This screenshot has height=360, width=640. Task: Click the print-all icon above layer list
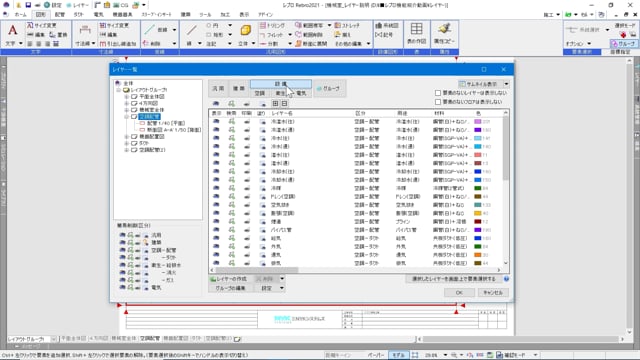coord(247,104)
